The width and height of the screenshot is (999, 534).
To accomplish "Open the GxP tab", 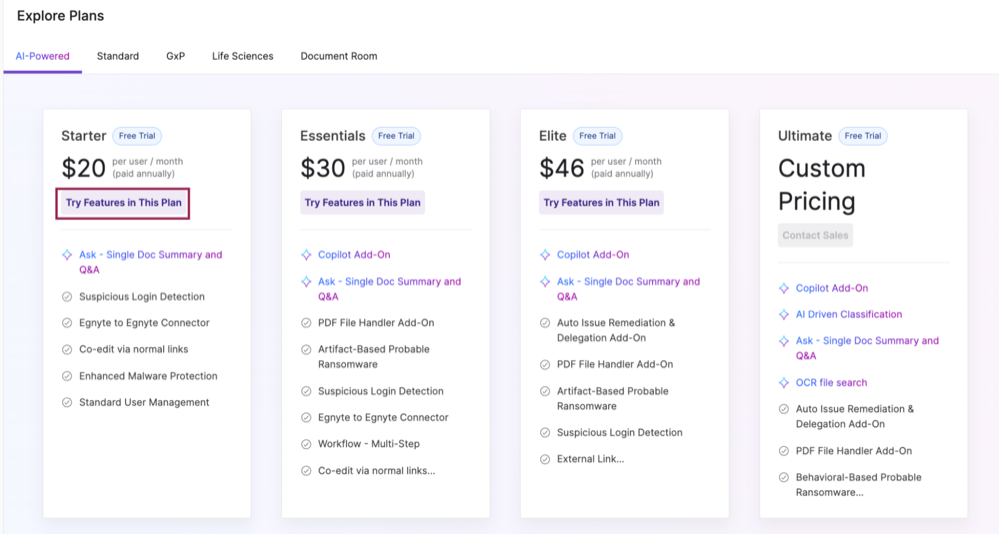I will 175,56.
